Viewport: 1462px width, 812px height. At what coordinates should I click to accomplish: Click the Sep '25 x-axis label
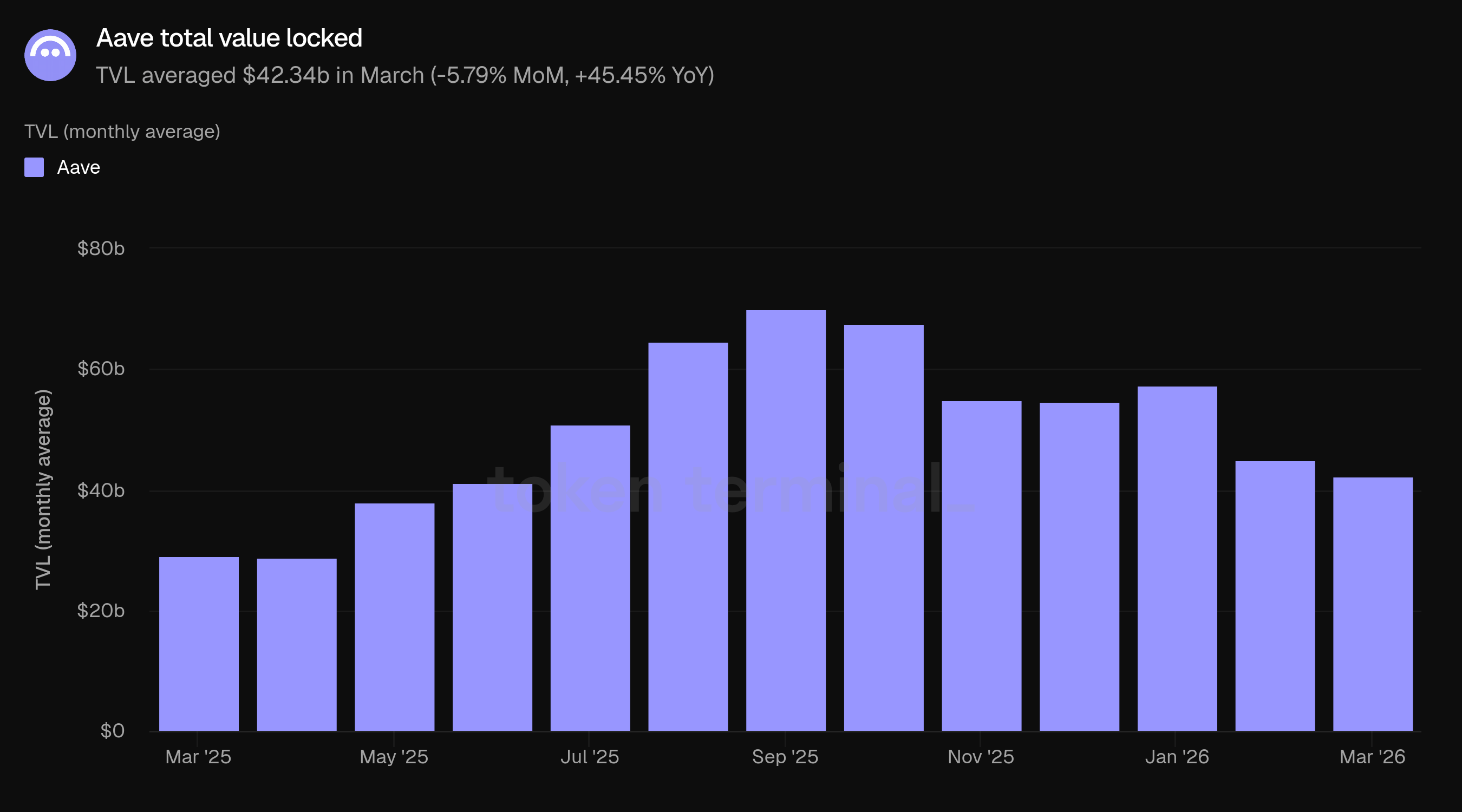[x=785, y=756]
